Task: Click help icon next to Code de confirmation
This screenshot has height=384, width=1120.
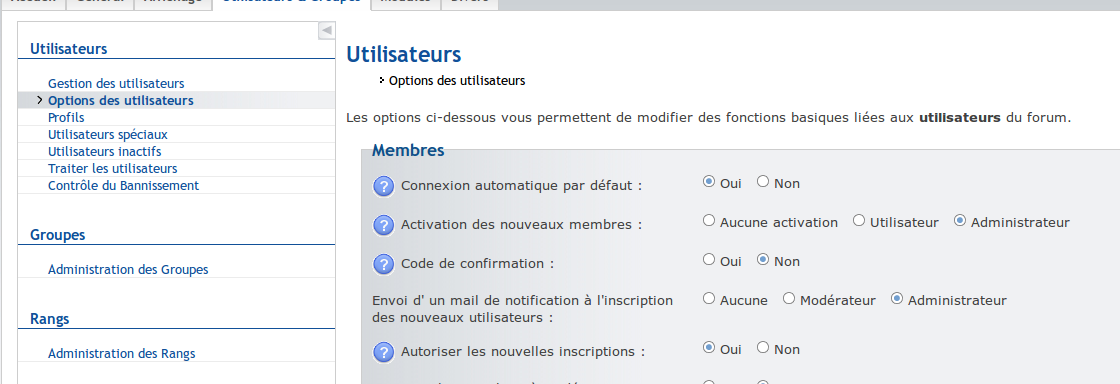Action: point(384,264)
